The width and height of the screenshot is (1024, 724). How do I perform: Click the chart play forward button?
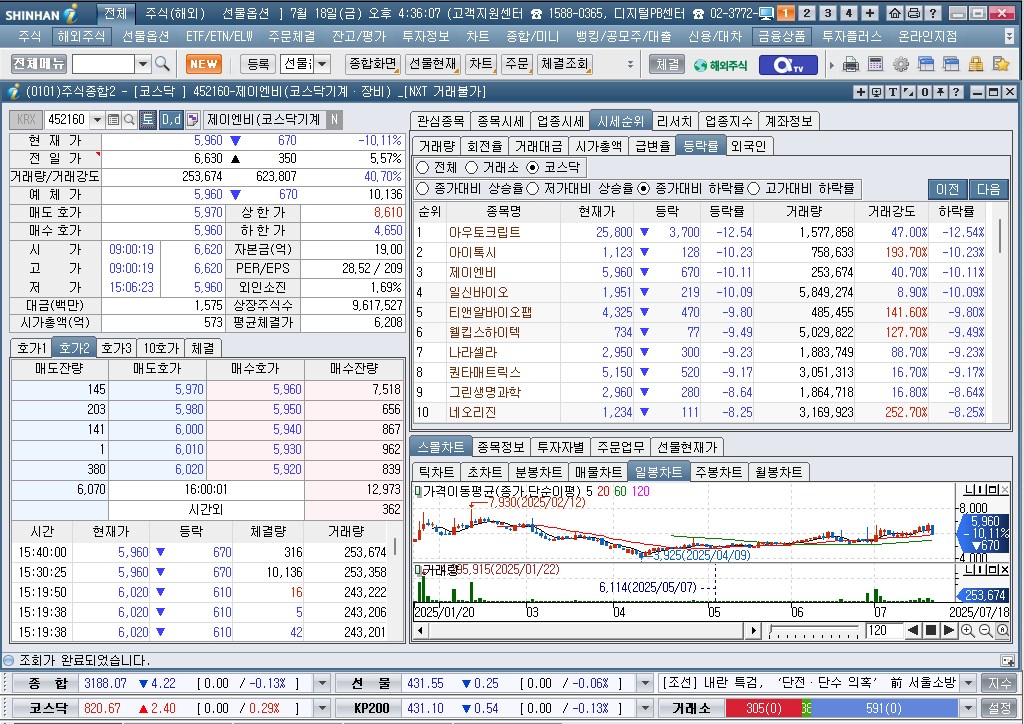[949, 631]
